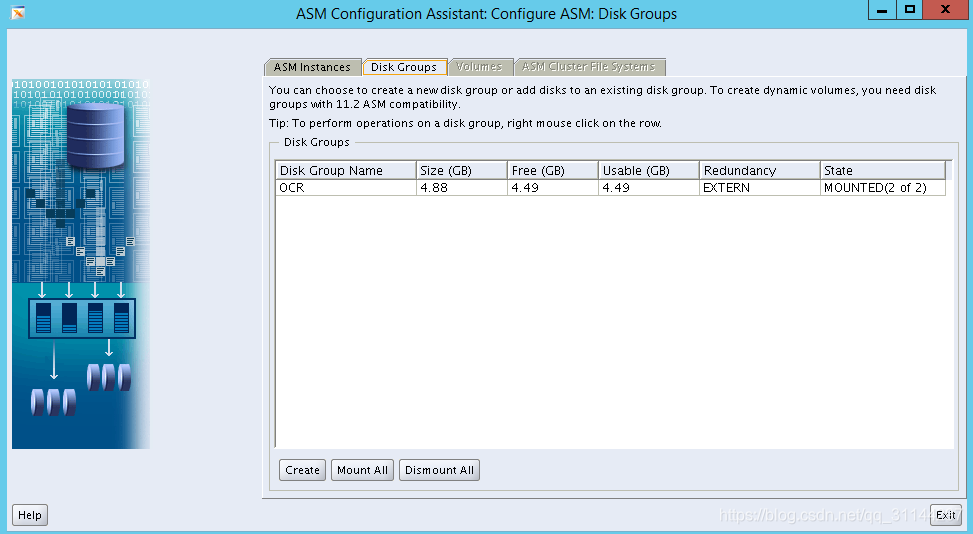Click the MOUNTED(2 of 2) state cell
The height and width of the screenshot is (534, 973).
point(882,187)
